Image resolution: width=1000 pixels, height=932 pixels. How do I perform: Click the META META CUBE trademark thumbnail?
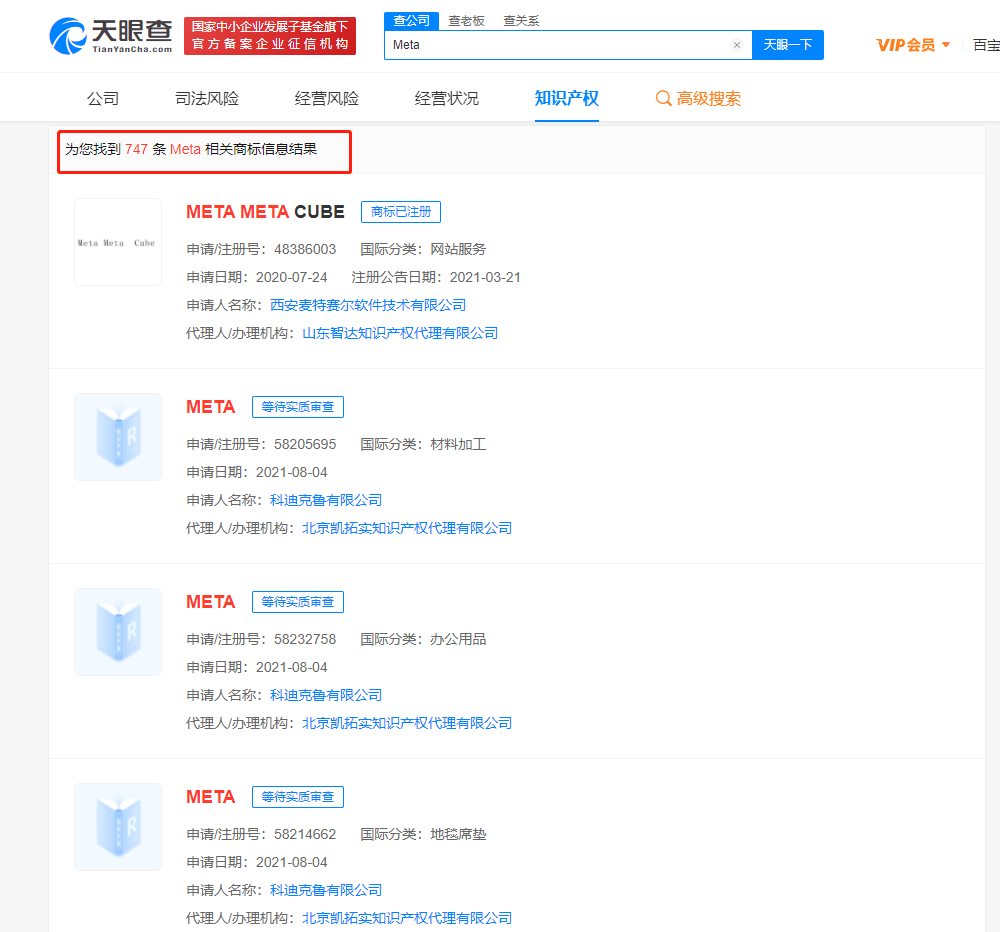(117, 241)
